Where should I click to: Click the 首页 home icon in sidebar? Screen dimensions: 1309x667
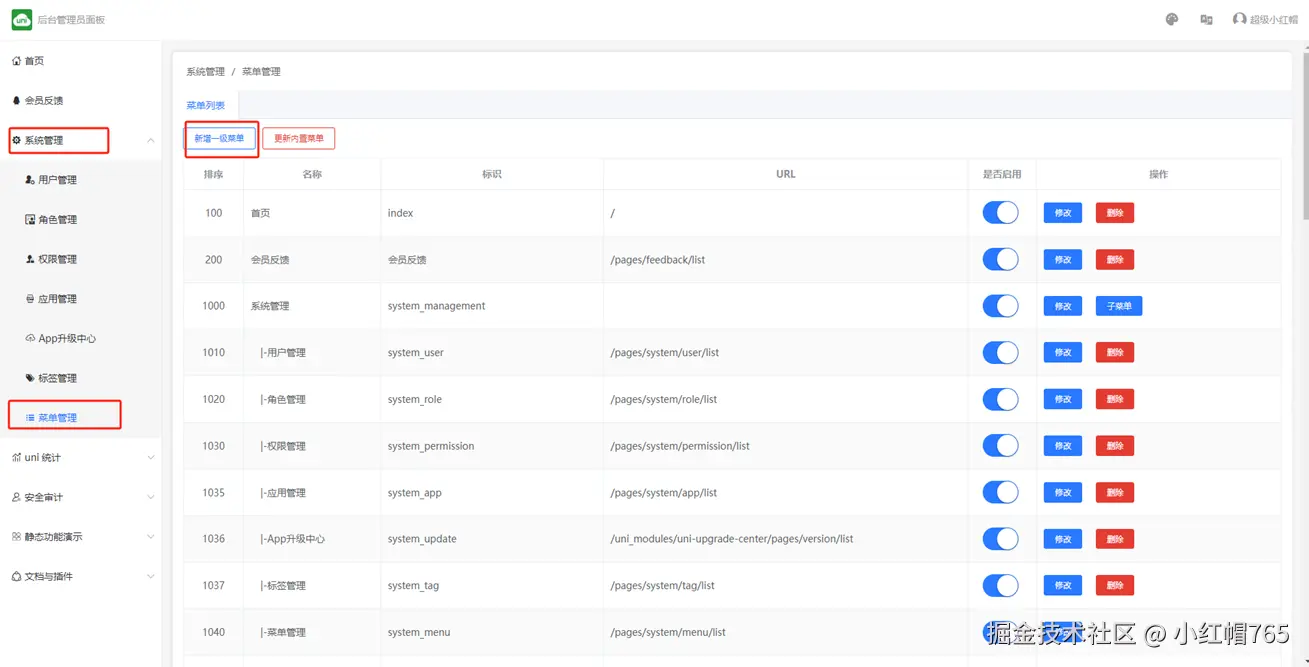click(16, 61)
